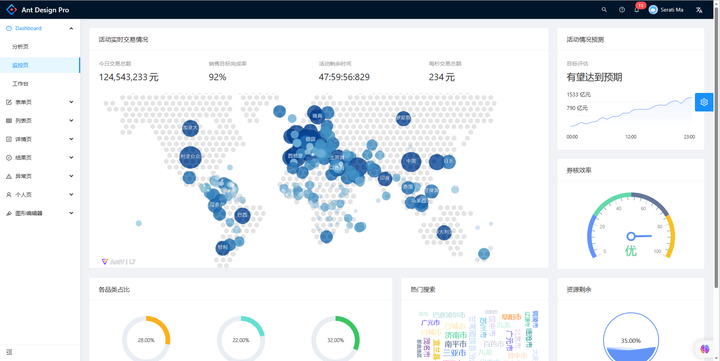The image size is (720, 361).
Task: Expand the 表单页 menu chevron
Action: pyautogui.click(x=71, y=102)
